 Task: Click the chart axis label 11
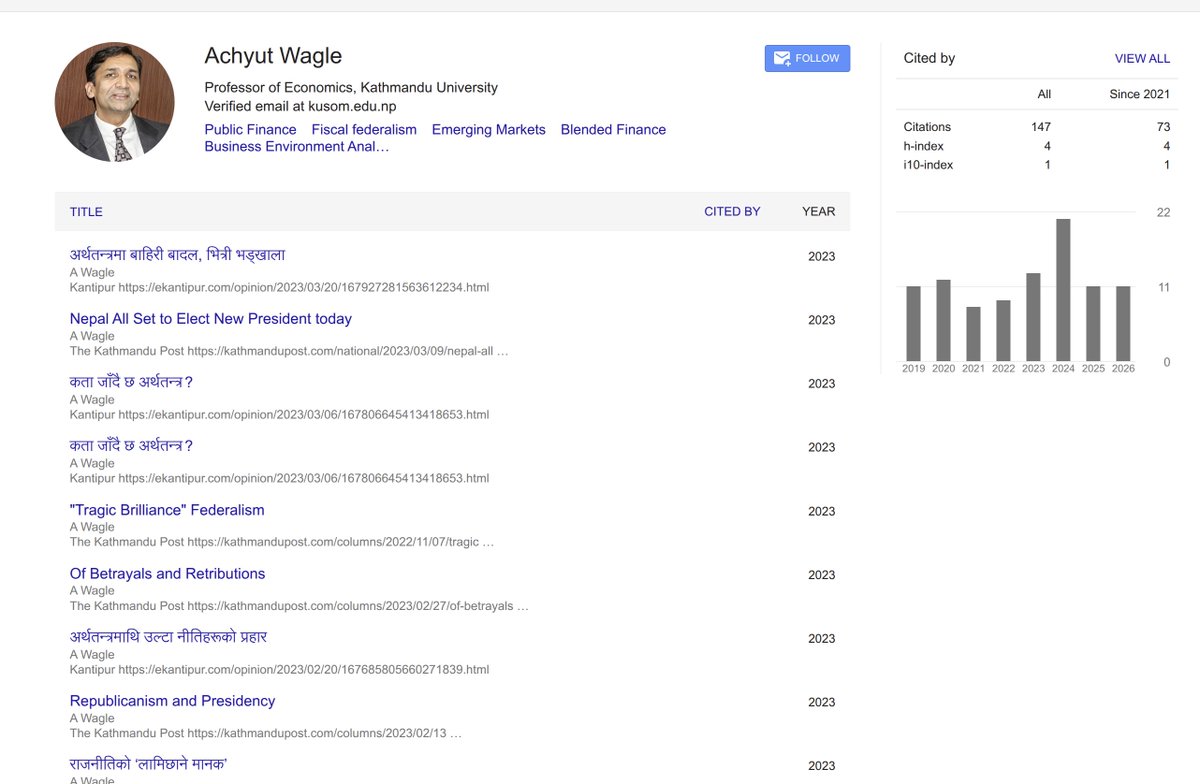pos(1163,288)
